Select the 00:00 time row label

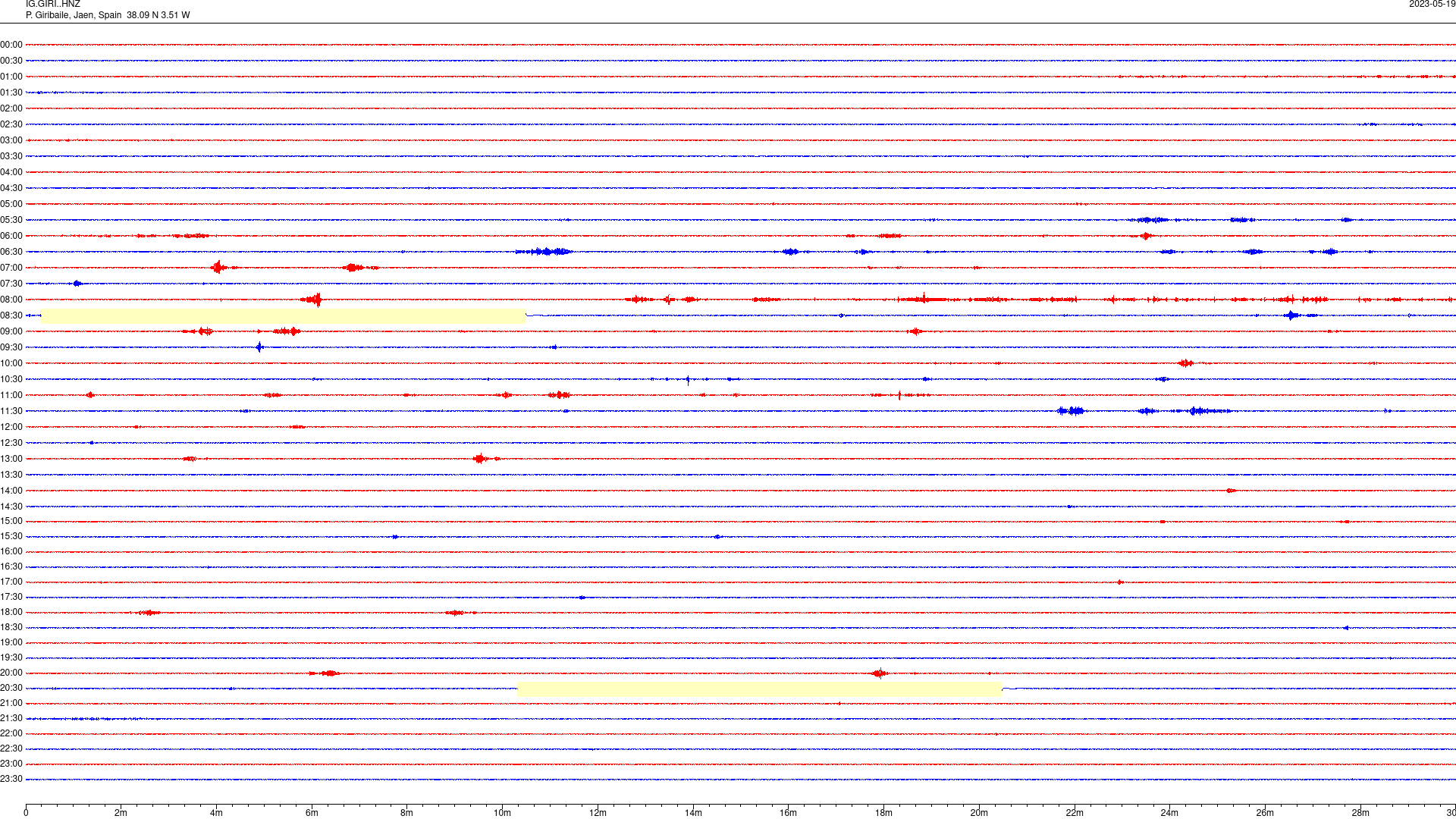coord(11,45)
